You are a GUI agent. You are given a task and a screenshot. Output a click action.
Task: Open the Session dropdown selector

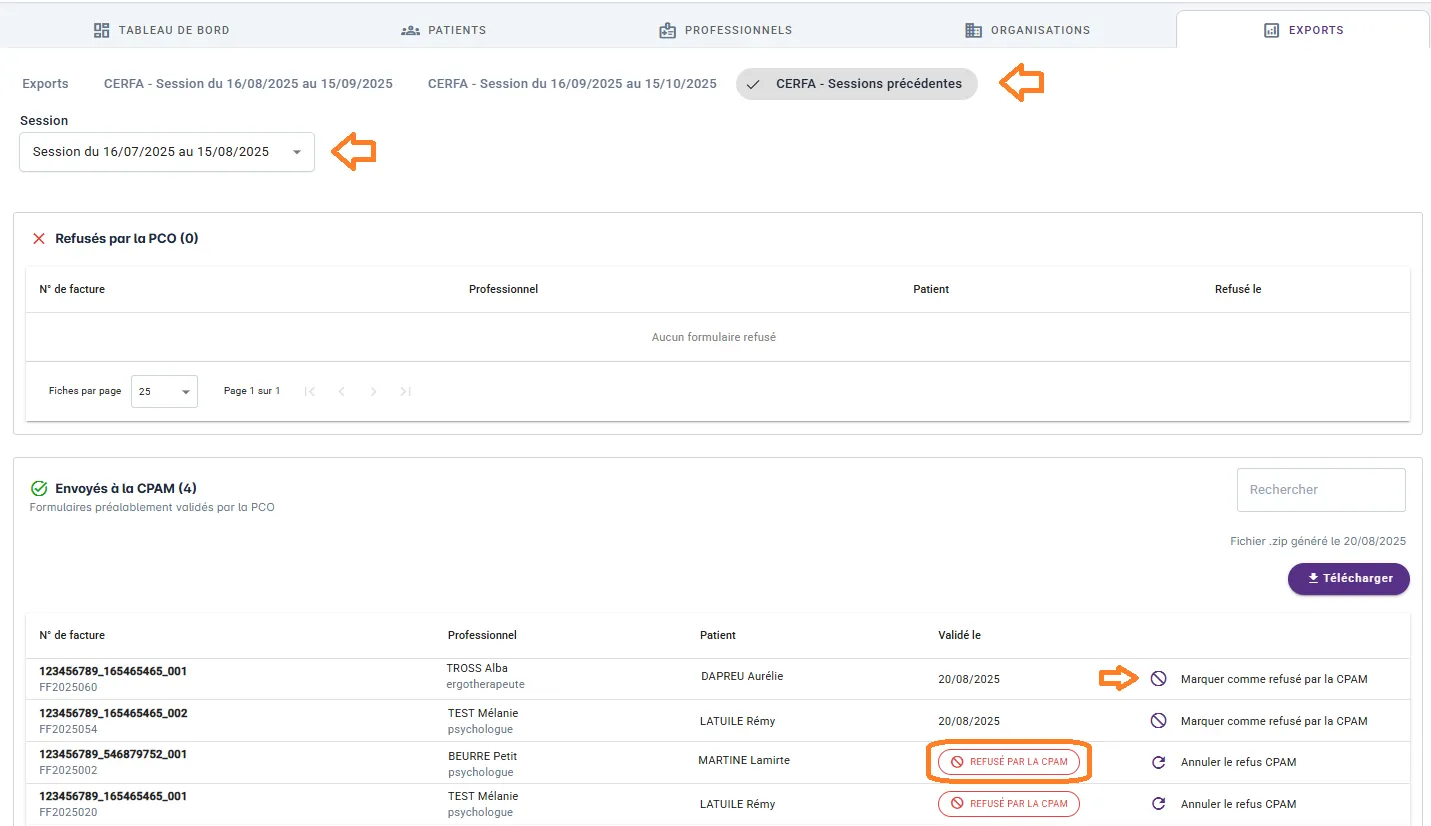tap(167, 152)
